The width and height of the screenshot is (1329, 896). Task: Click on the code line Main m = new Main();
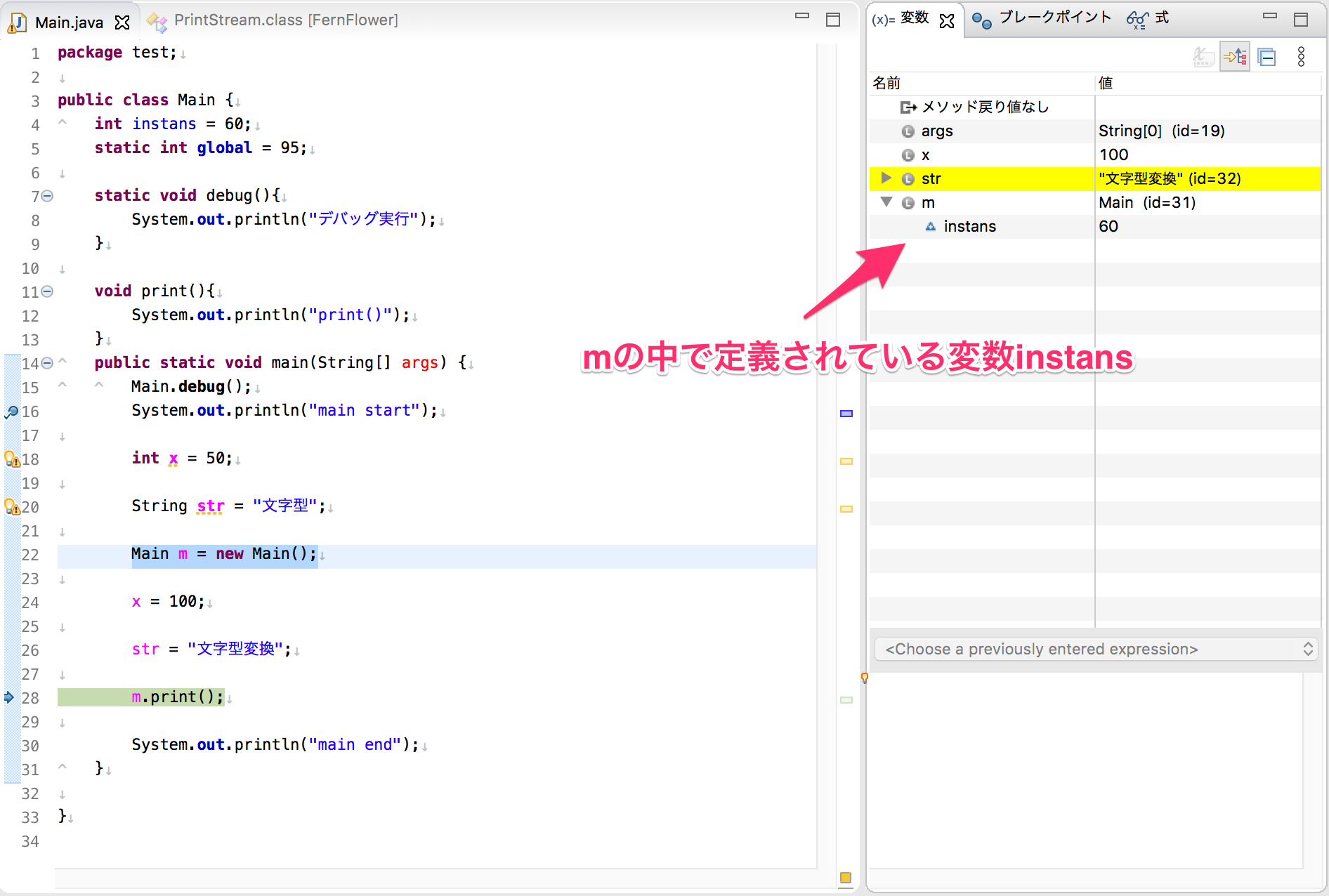(x=224, y=554)
